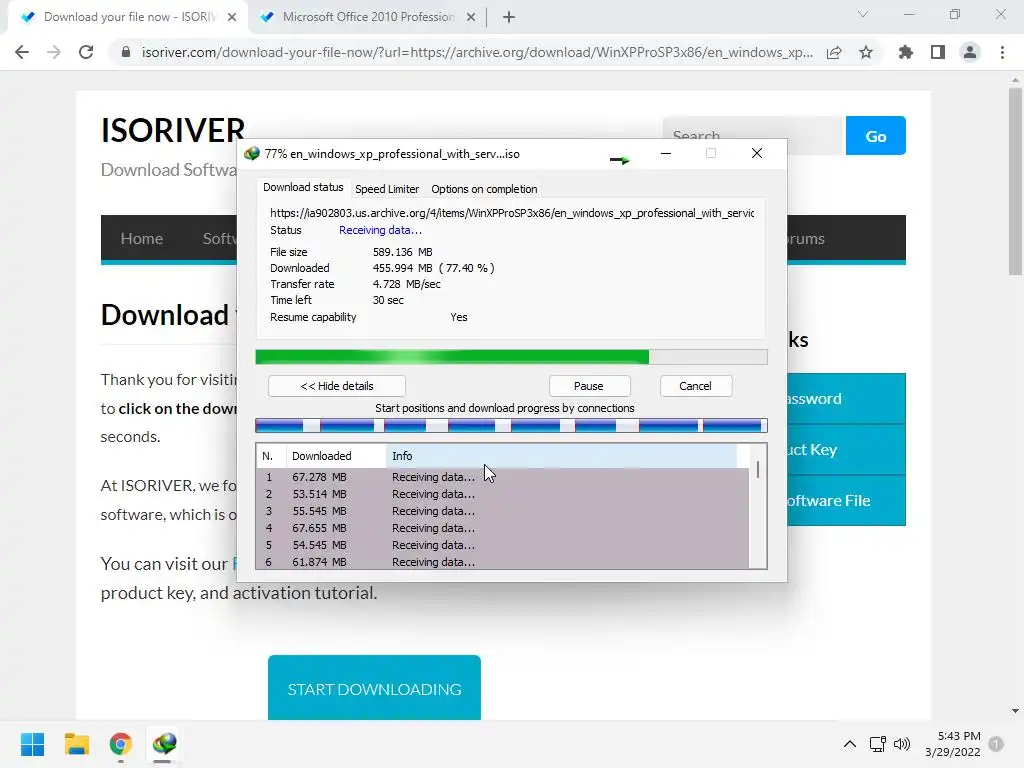Screen dimensions: 1024x768
Task: Click the ISORIVER site title
Action: pyautogui.click(x=173, y=130)
